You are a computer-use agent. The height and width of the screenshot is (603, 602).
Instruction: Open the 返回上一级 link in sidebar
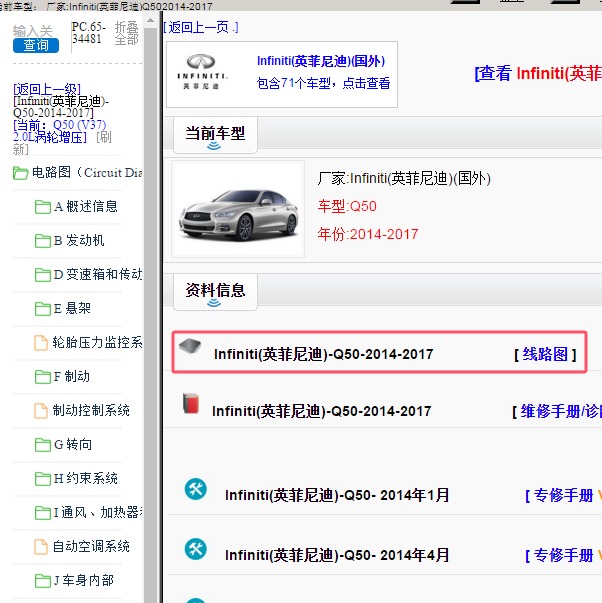click(47, 89)
